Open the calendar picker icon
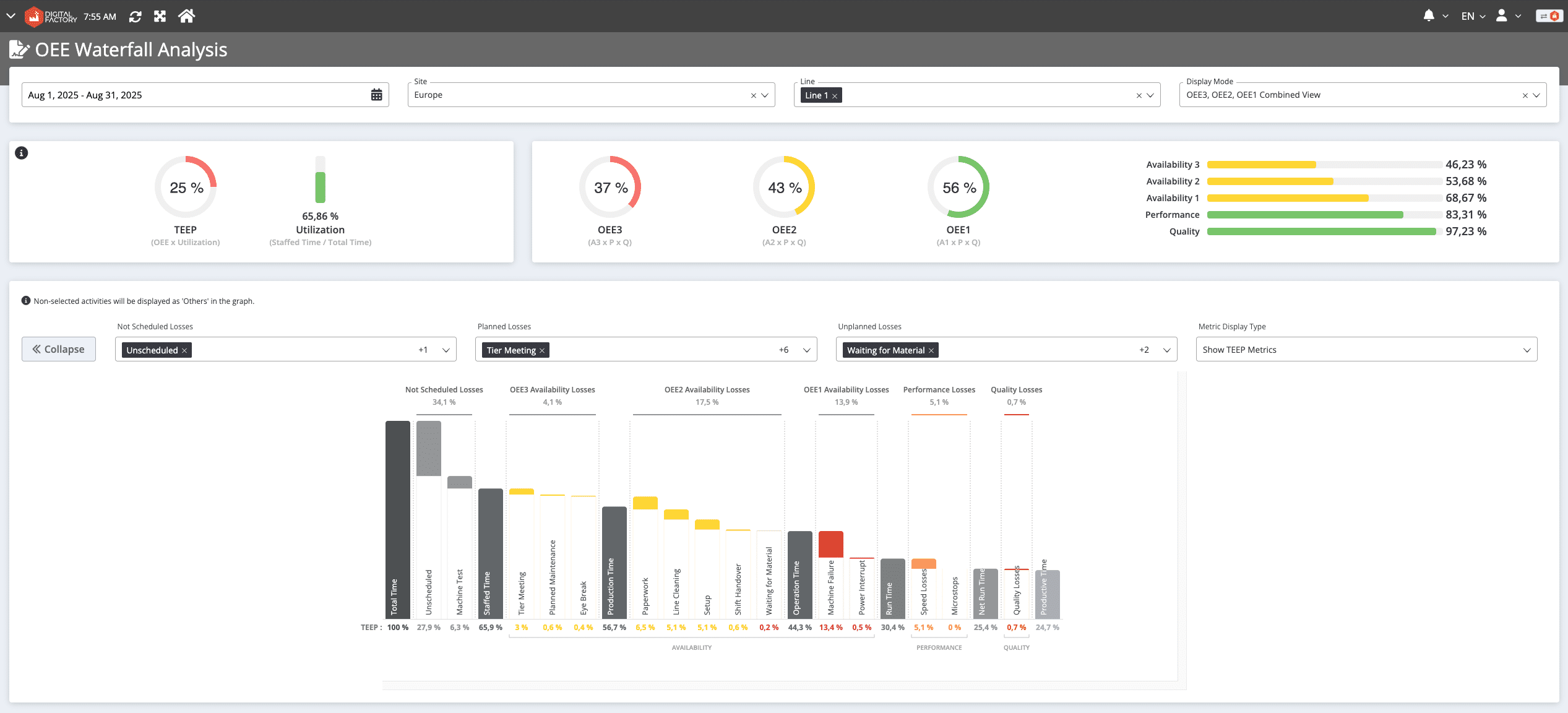The width and height of the screenshot is (1568, 713). [376, 95]
